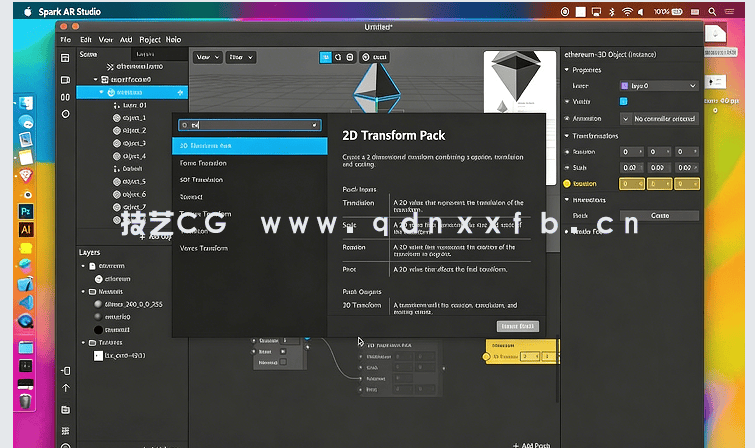Click the yellow dot beside rotation property
Viewport: 755px width, 448px height.
567,184
